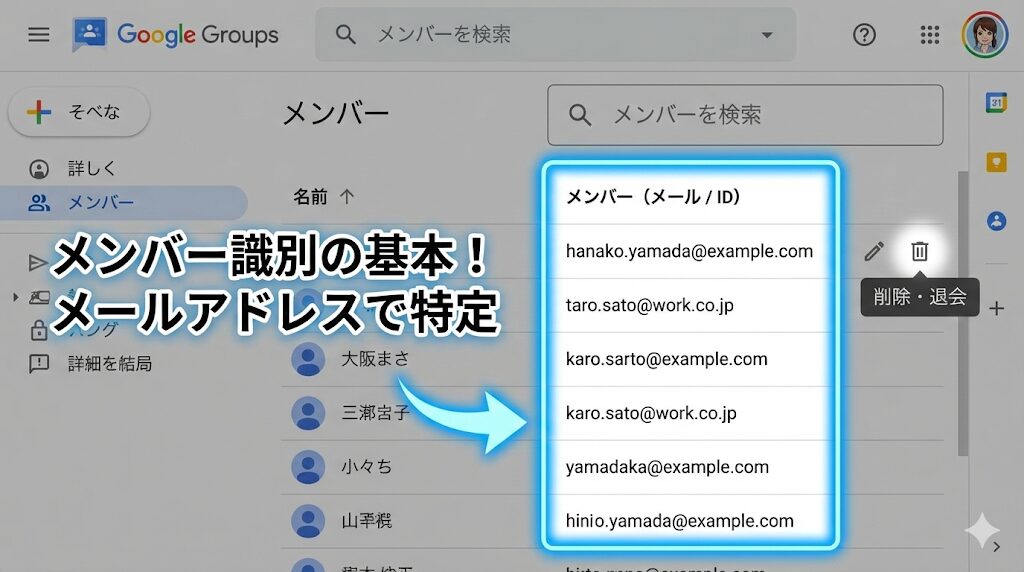Click the メンバーを検索 field in members panel
Screen dimensions: 1024x572
coord(745,115)
